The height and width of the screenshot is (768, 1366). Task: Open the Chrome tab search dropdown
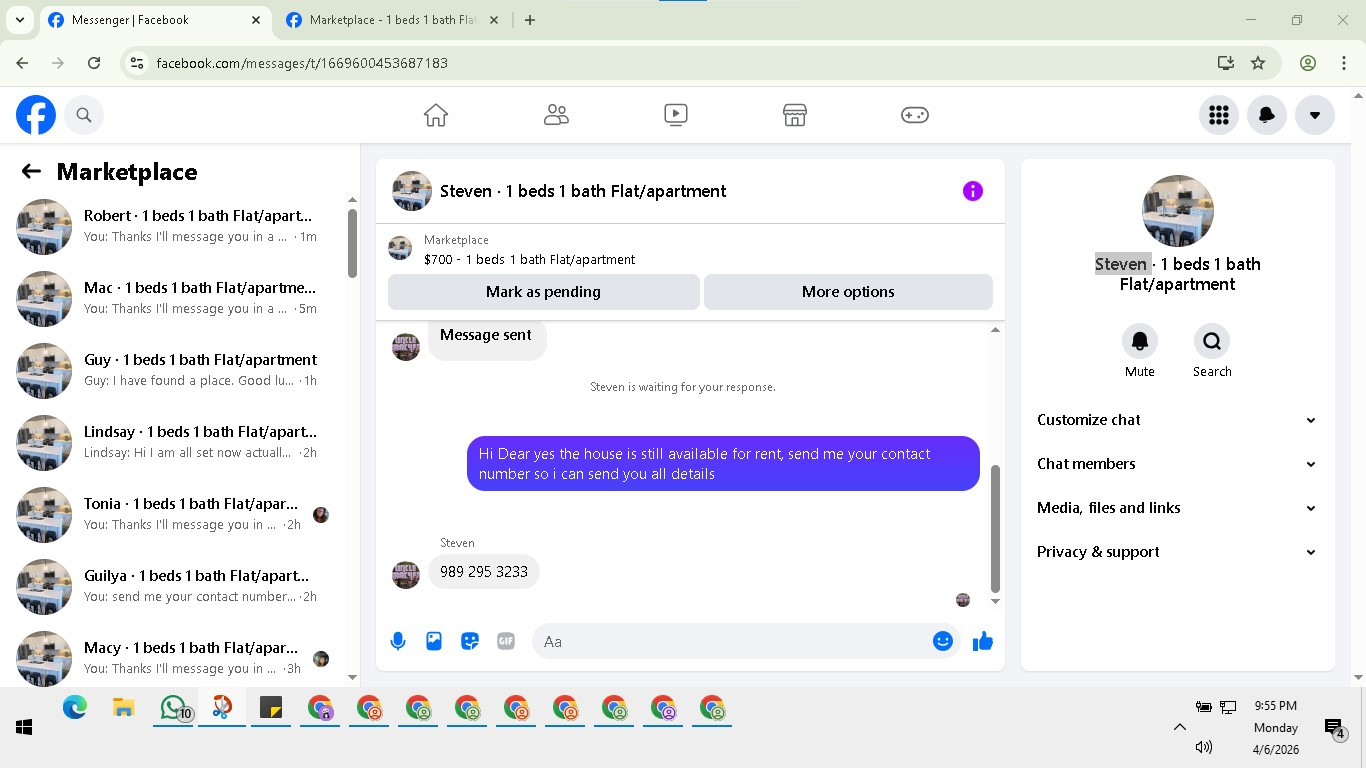pyautogui.click(x=20, y=20)
